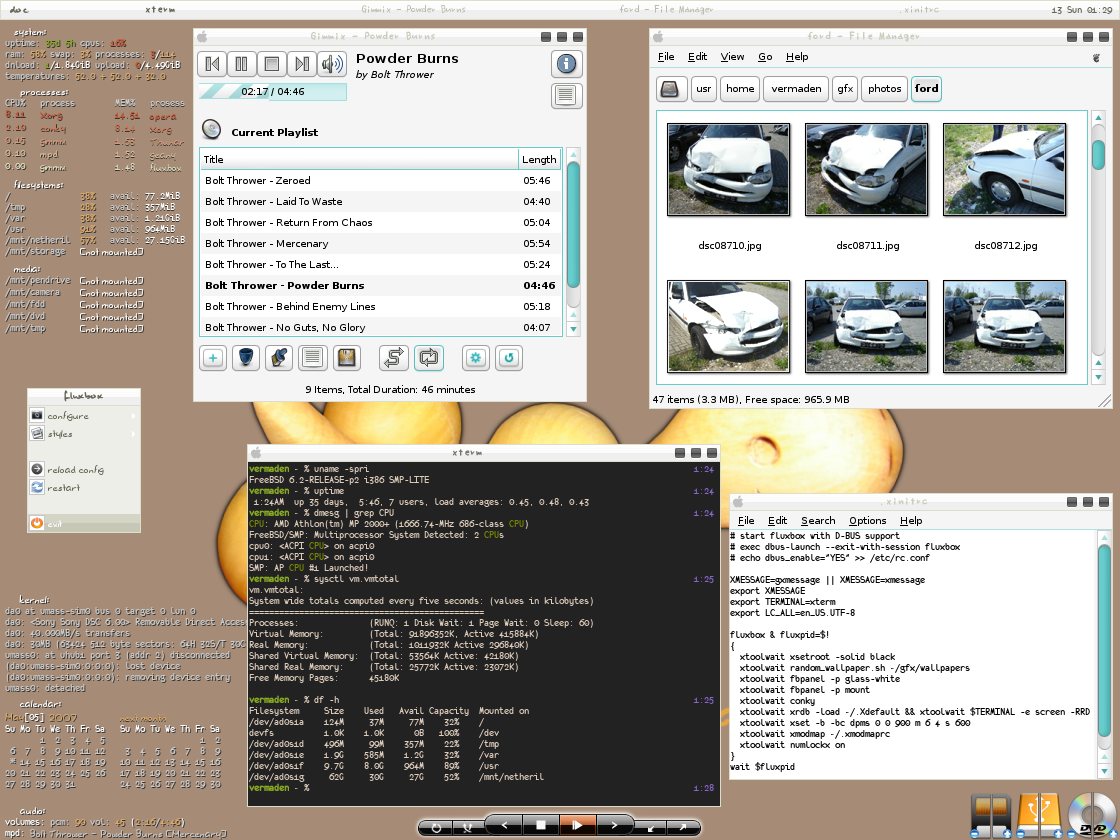Click the DVD disc mount icon
The width and height of the screenshot is (1120, 840).
click(1092, 815)
